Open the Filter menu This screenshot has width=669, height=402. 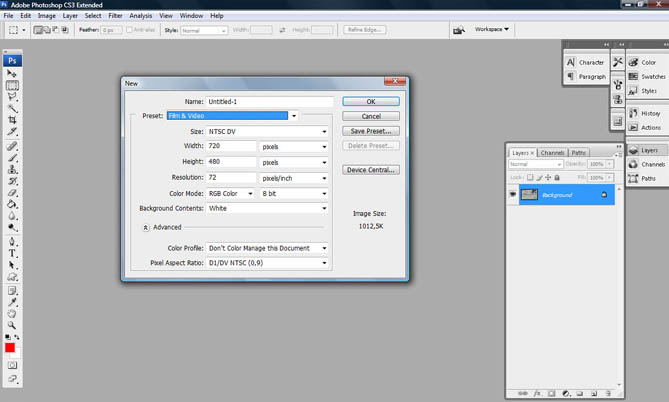(115, 16)
